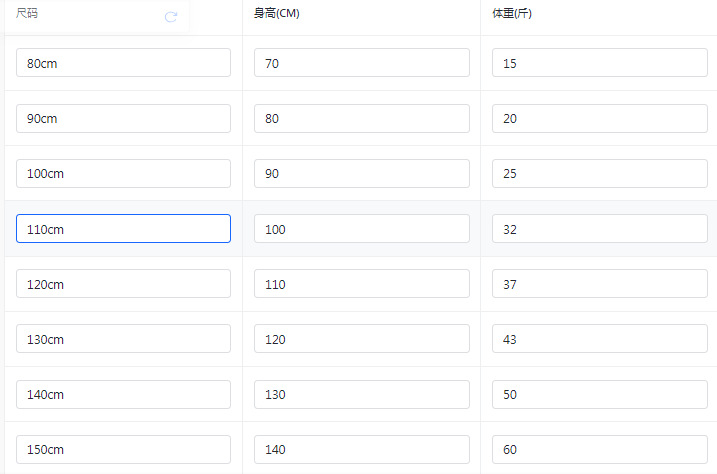Image resolution: width=717 pixels, height=474 pixels.
Task: Click the height input showing 70
Action: 361,63
